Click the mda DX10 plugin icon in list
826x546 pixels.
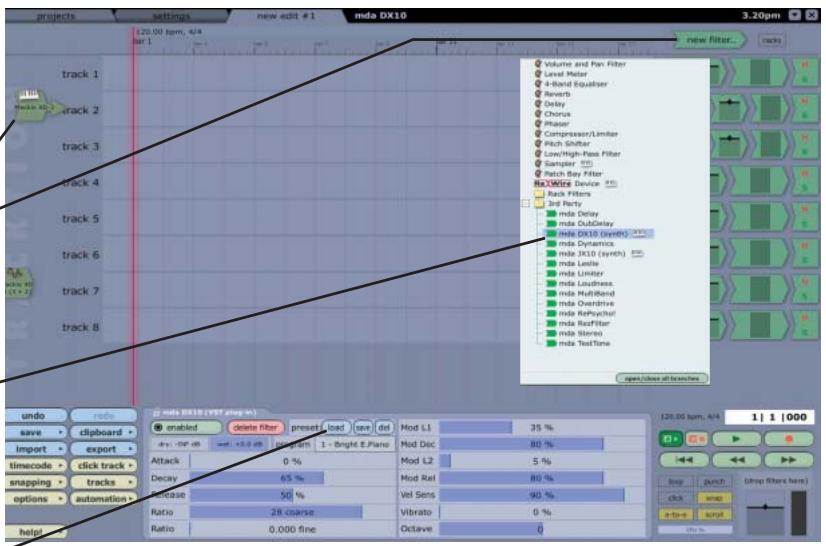[x=551, y=233]
